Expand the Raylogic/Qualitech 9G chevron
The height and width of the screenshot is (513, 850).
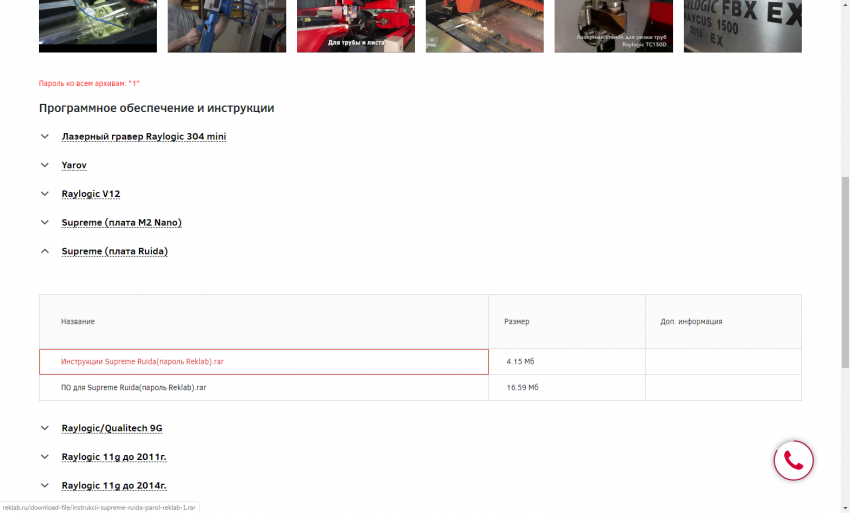pyautogui.click(x=45, y=428)
